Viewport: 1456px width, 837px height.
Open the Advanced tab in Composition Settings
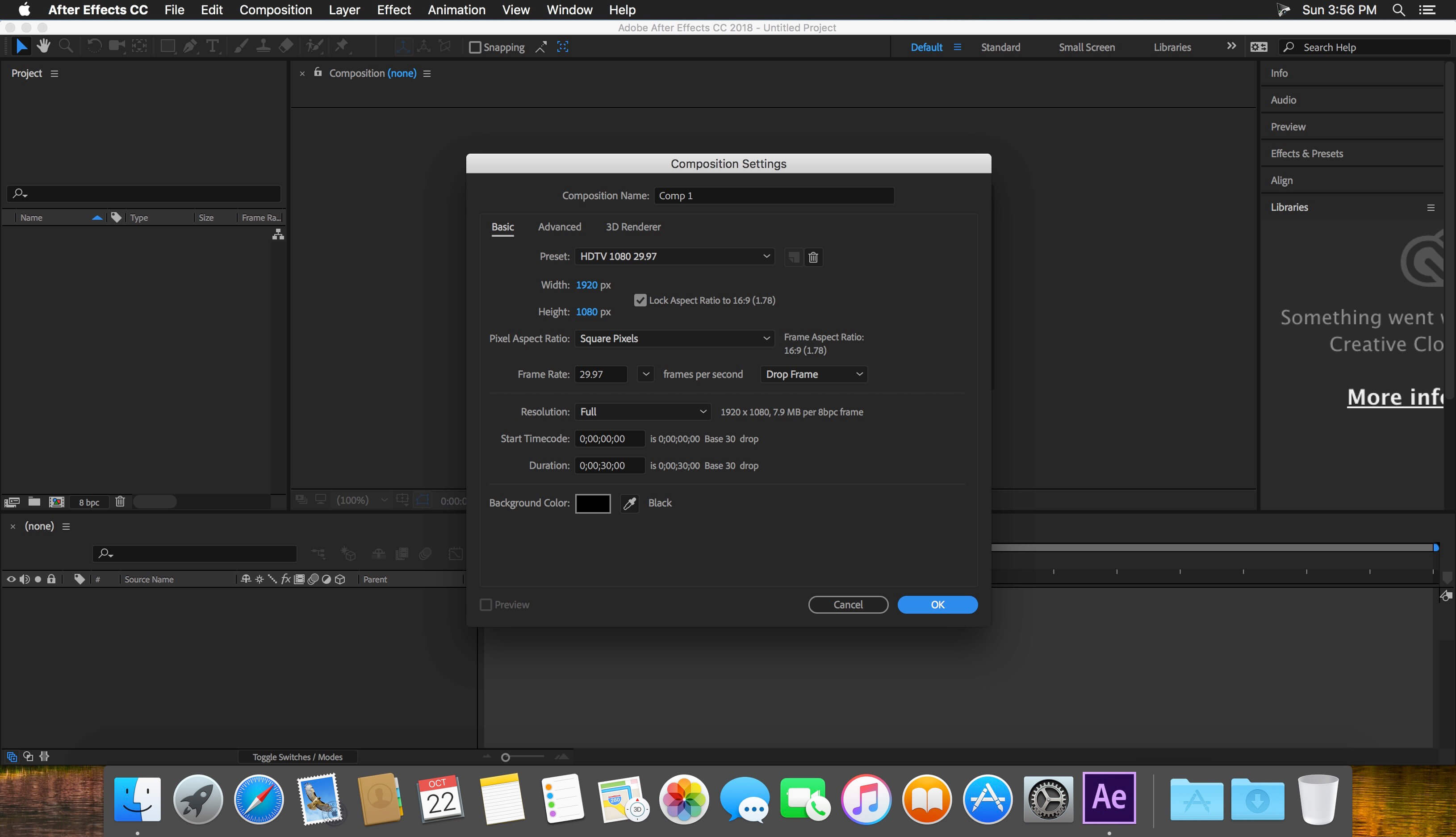[559, 226]
